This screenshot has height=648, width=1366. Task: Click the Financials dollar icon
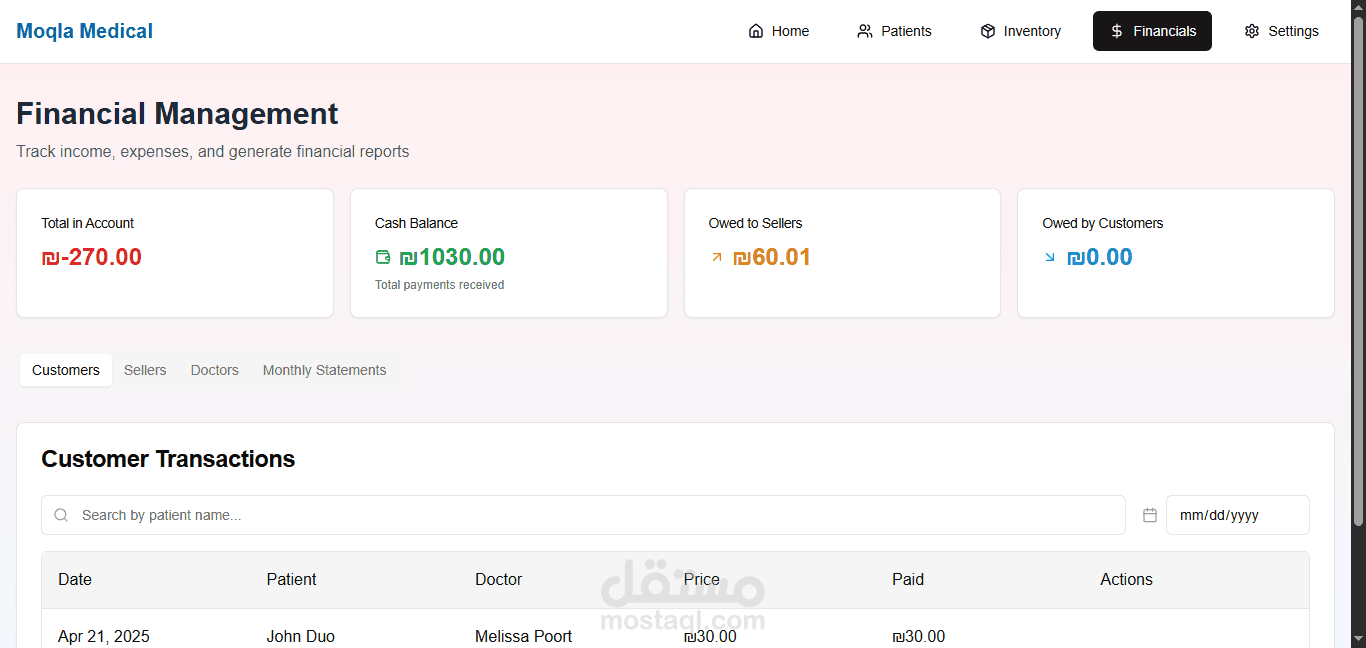[1117, 31]
